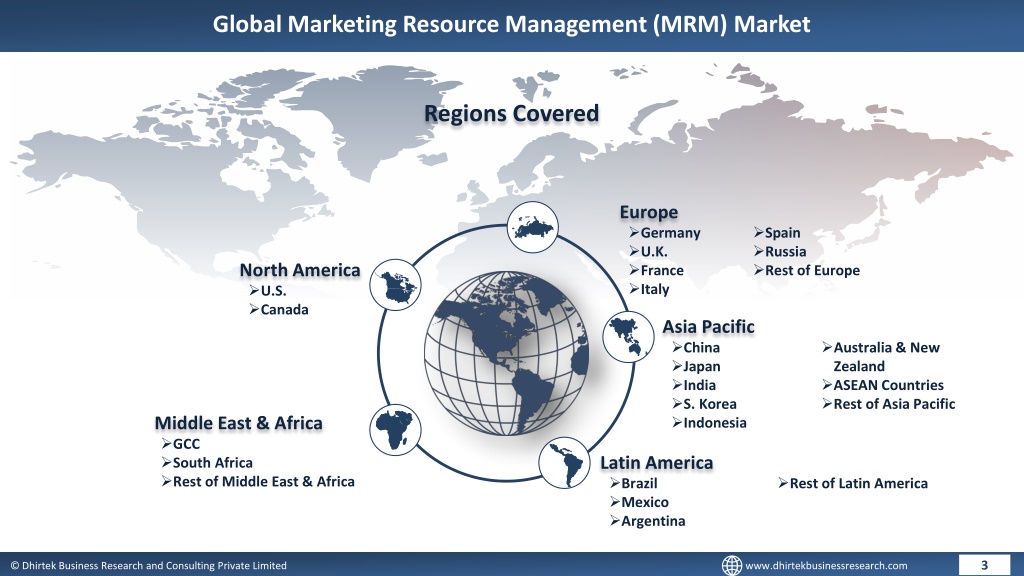The width and height of the screenshot is (1024, 576).
Task: Click the 'Italy' bullet item
Action: 649,289
